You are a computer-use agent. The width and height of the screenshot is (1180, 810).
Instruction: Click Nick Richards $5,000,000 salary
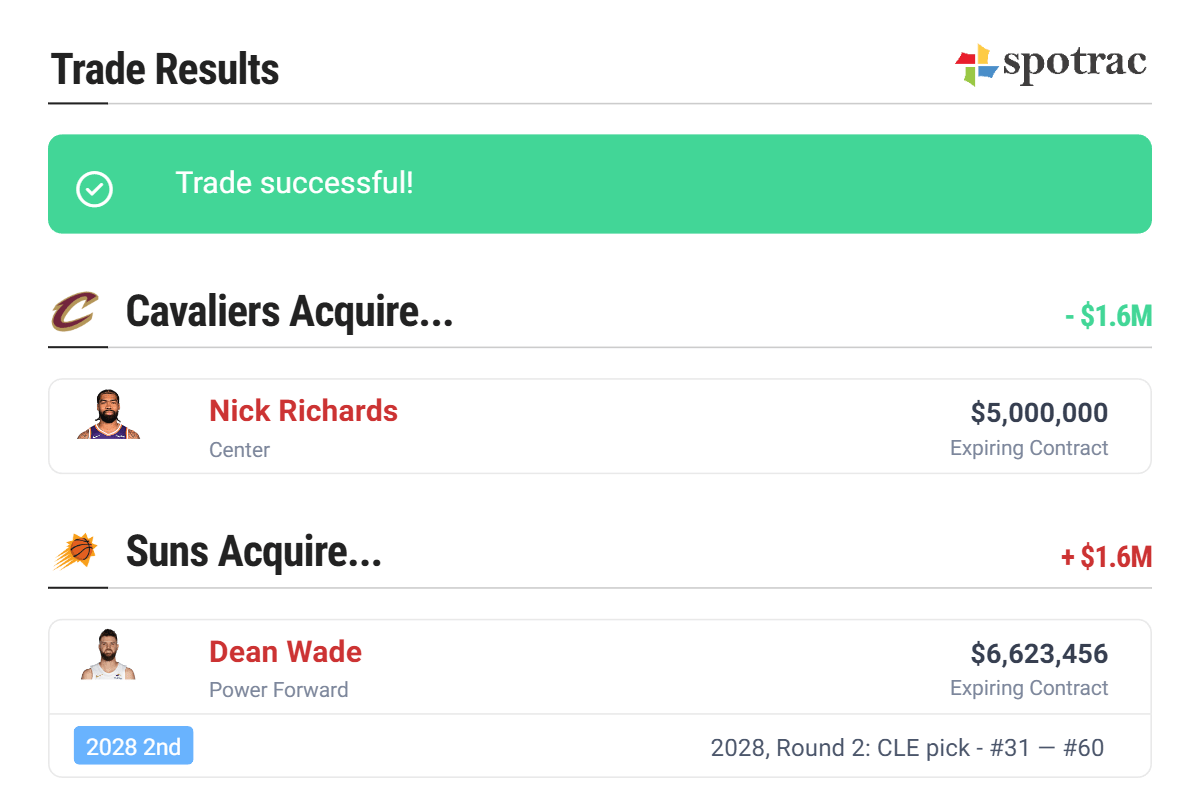(1039, 412)
